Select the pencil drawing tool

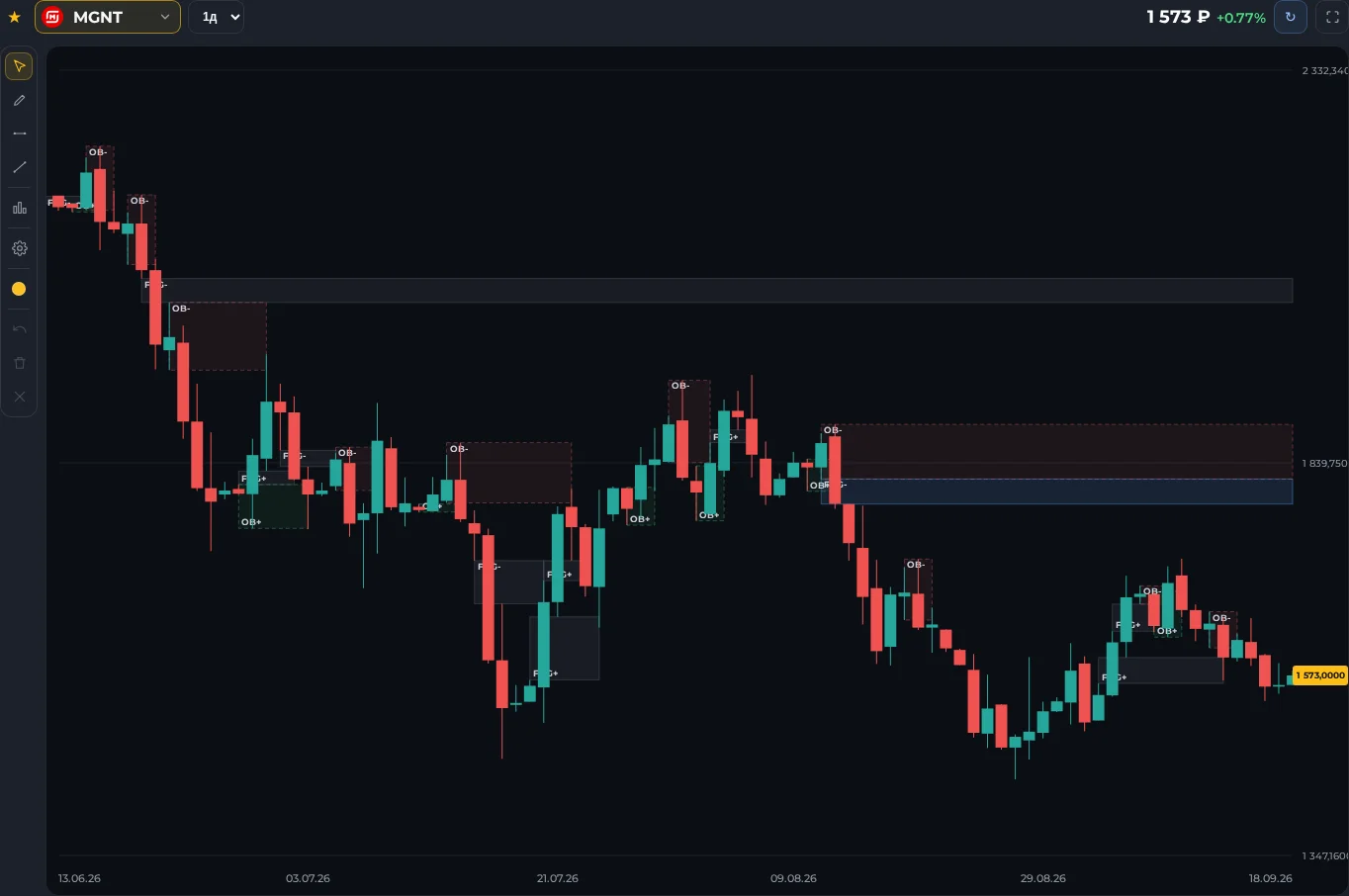tap(19, 100)
